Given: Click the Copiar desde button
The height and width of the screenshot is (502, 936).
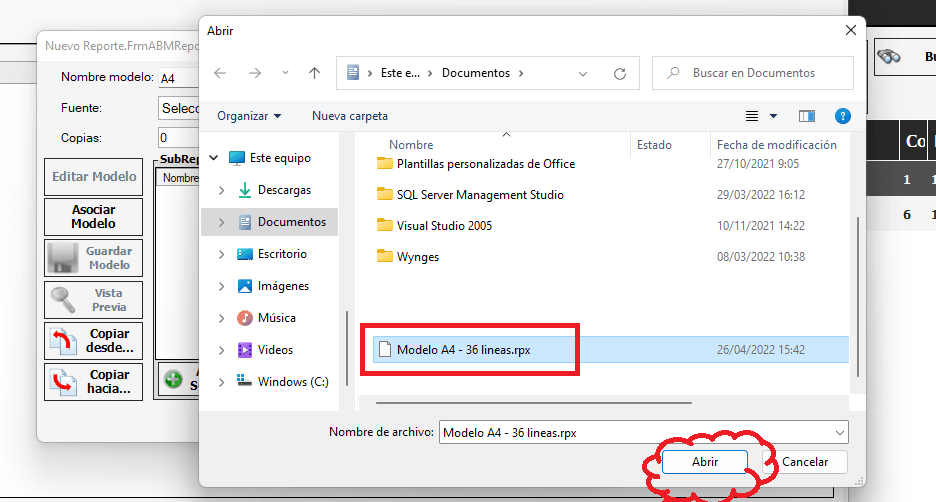Looking at the screenshot, I should pos(94,340).
